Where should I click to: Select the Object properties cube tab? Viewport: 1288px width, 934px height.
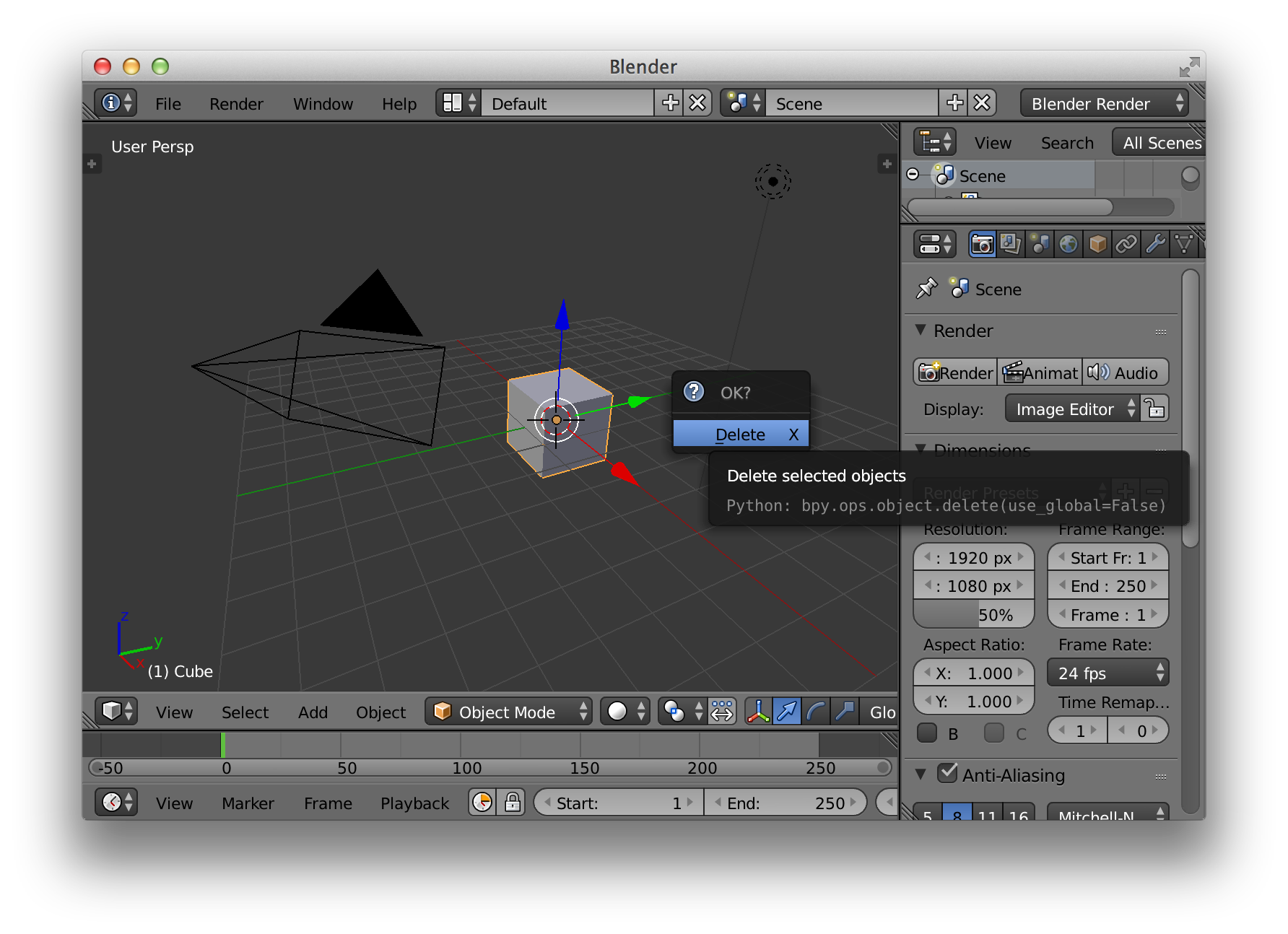(1097, 245)
